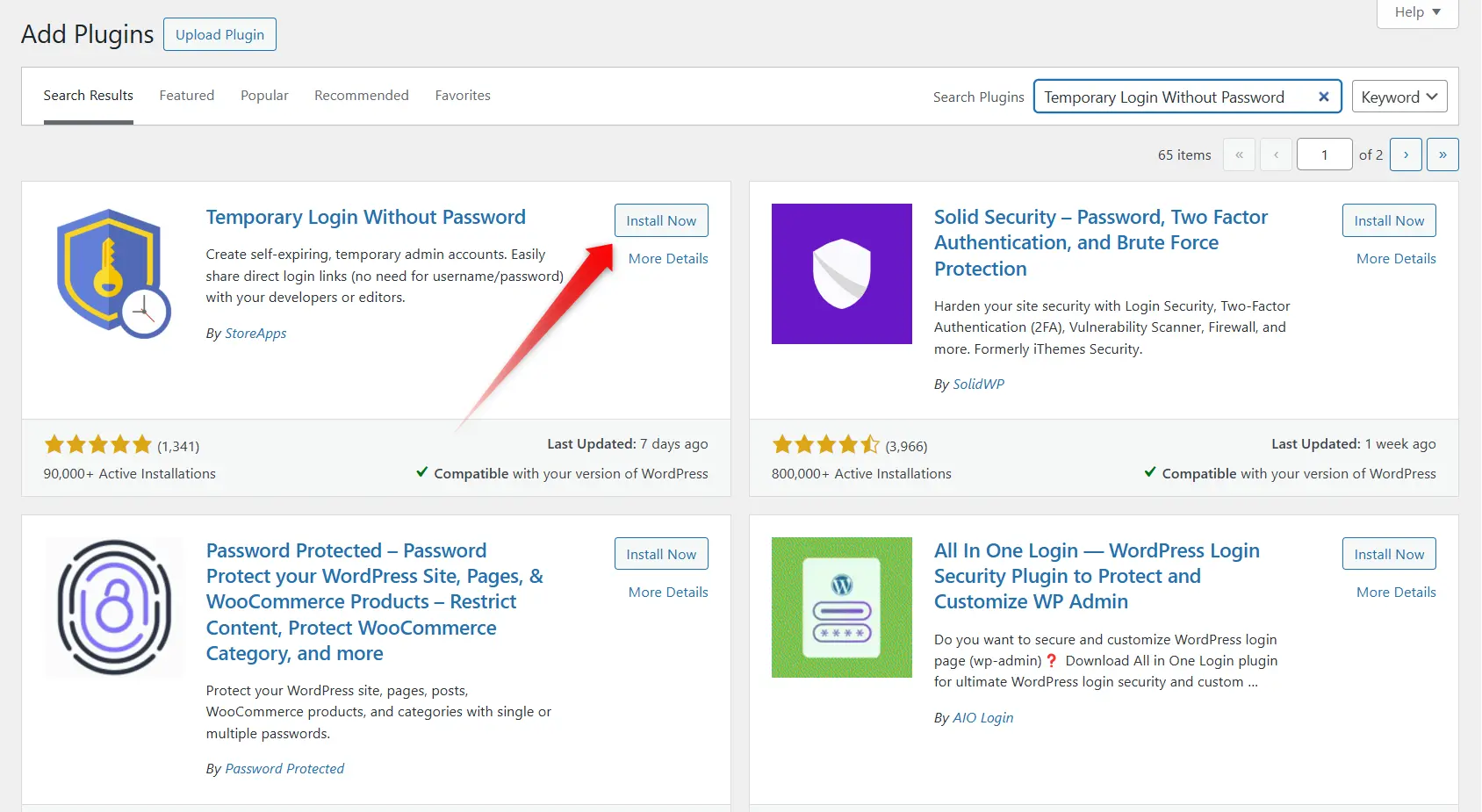
Task: Go to next page of plugin results
Action: (1406, 154)
